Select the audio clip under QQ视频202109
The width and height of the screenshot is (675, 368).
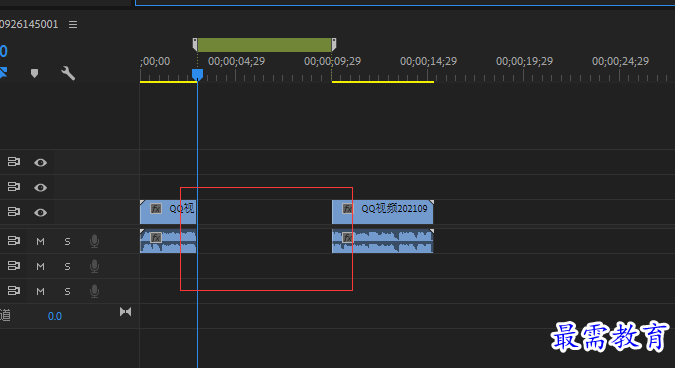click(x=382, y=241)
